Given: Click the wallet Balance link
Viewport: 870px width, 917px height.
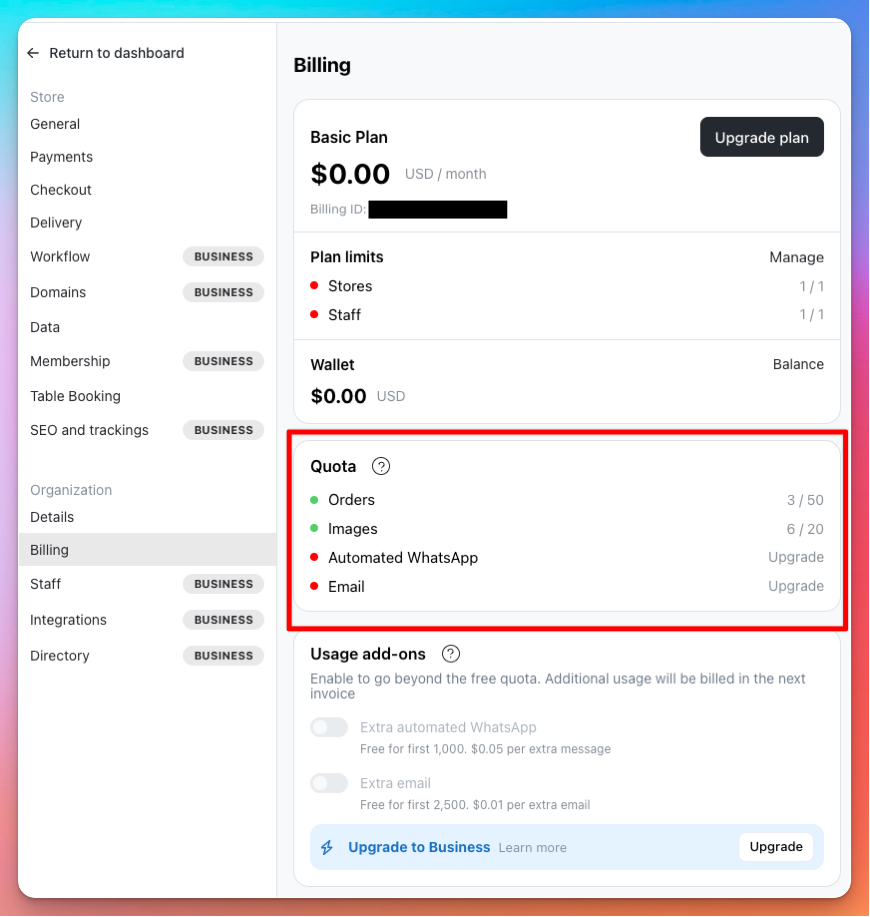Looking at the screenshot, I should (798, 364).
